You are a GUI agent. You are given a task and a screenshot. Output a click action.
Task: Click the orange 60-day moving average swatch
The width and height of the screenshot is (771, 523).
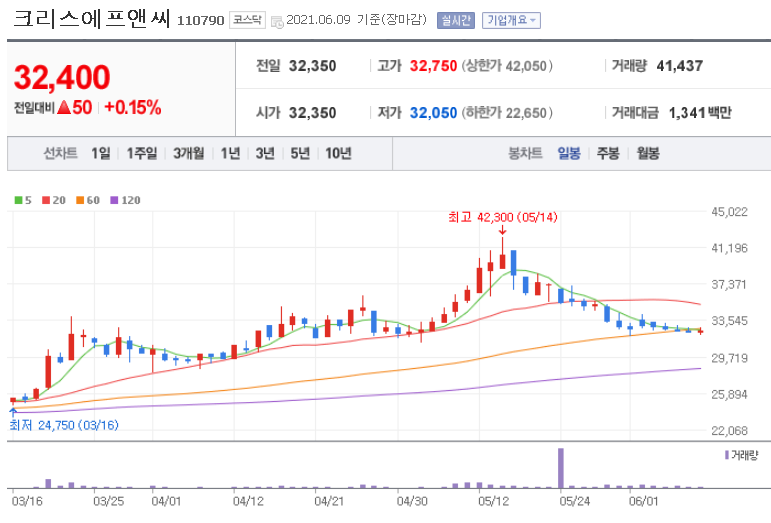pyautogui.click(x=80, y=200)
